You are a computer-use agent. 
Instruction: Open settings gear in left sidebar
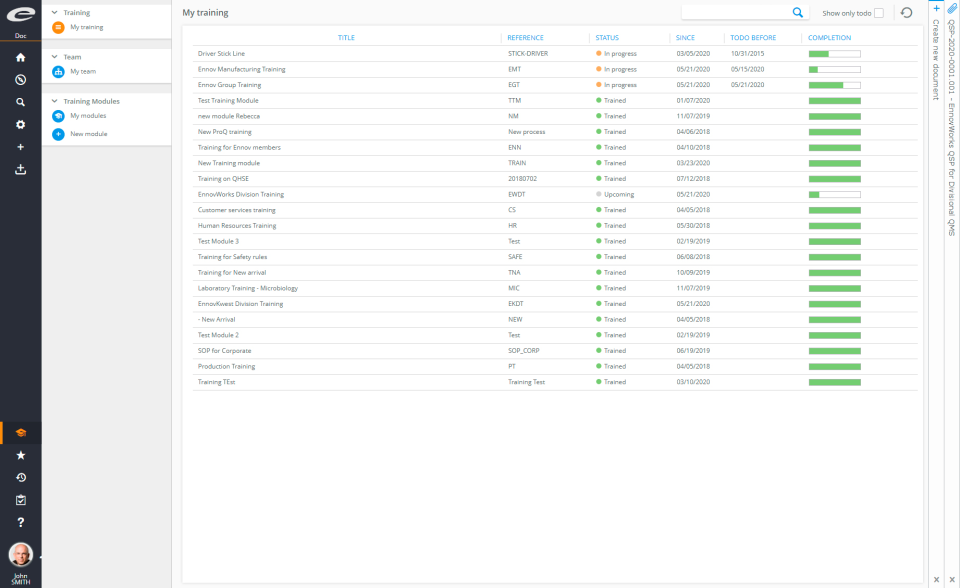20,125
